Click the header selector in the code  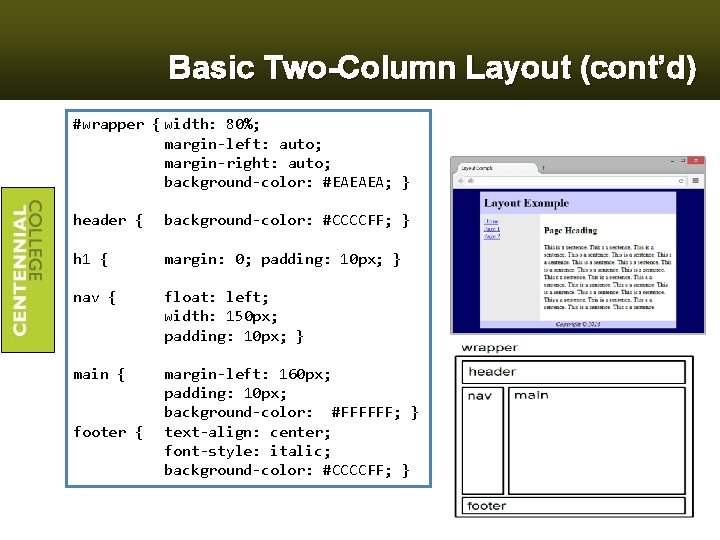click(100, 220)
